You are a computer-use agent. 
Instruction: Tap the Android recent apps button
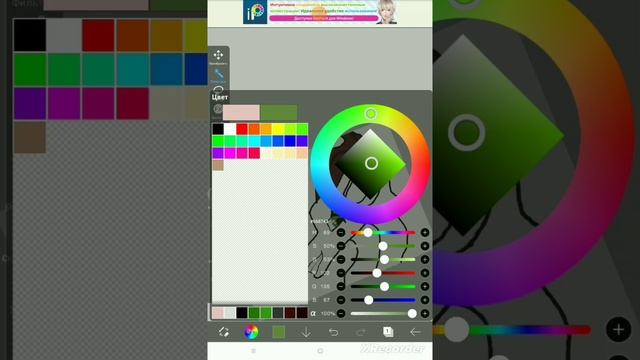(x=253, y=351)
